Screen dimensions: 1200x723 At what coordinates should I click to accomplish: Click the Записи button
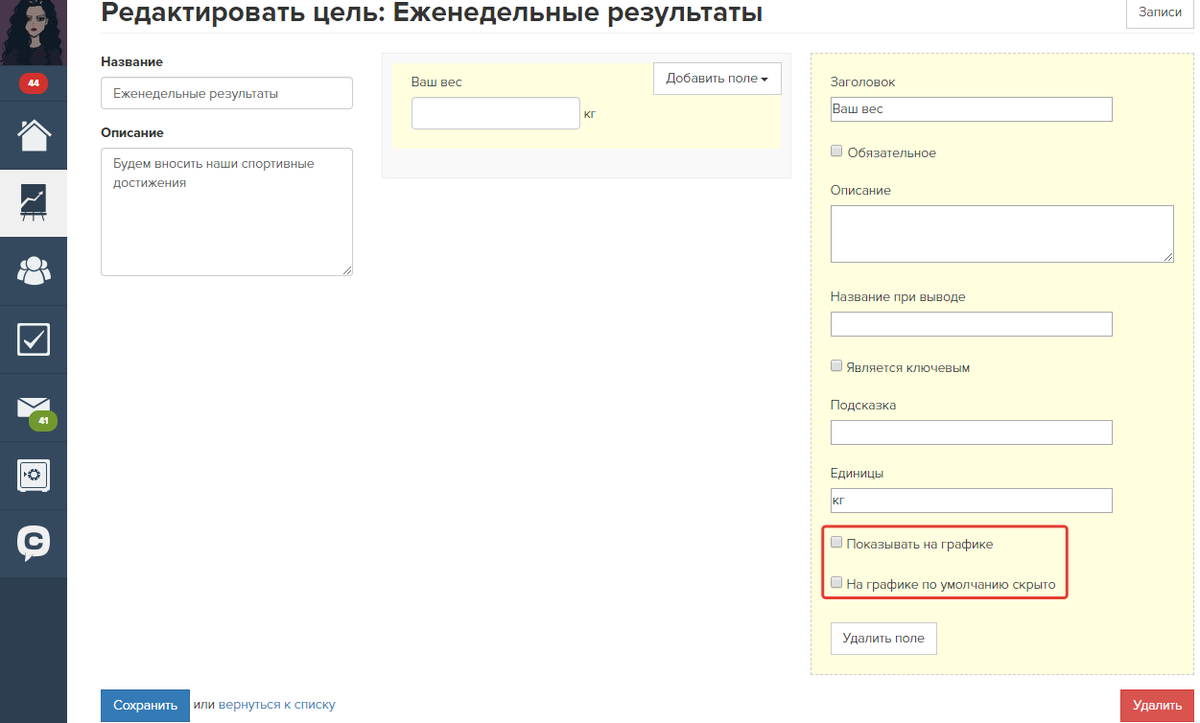point(1160,12)
